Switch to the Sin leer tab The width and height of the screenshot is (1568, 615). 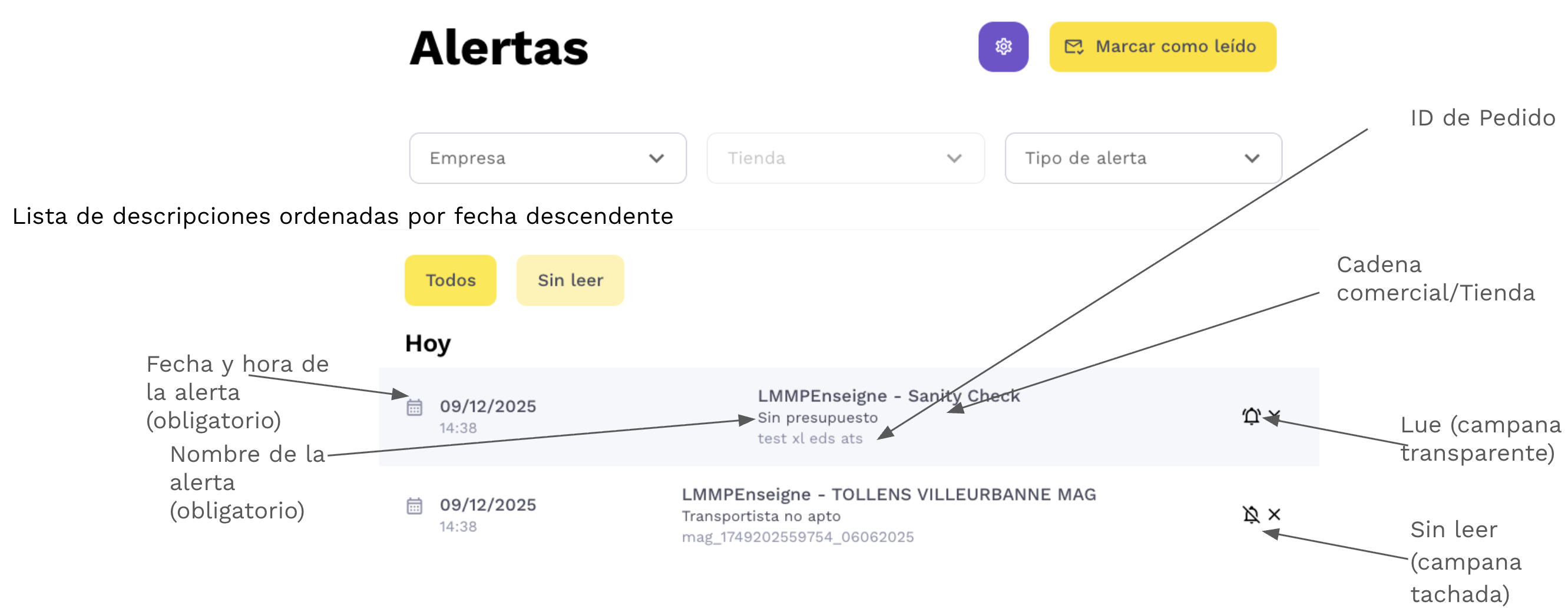570,280
